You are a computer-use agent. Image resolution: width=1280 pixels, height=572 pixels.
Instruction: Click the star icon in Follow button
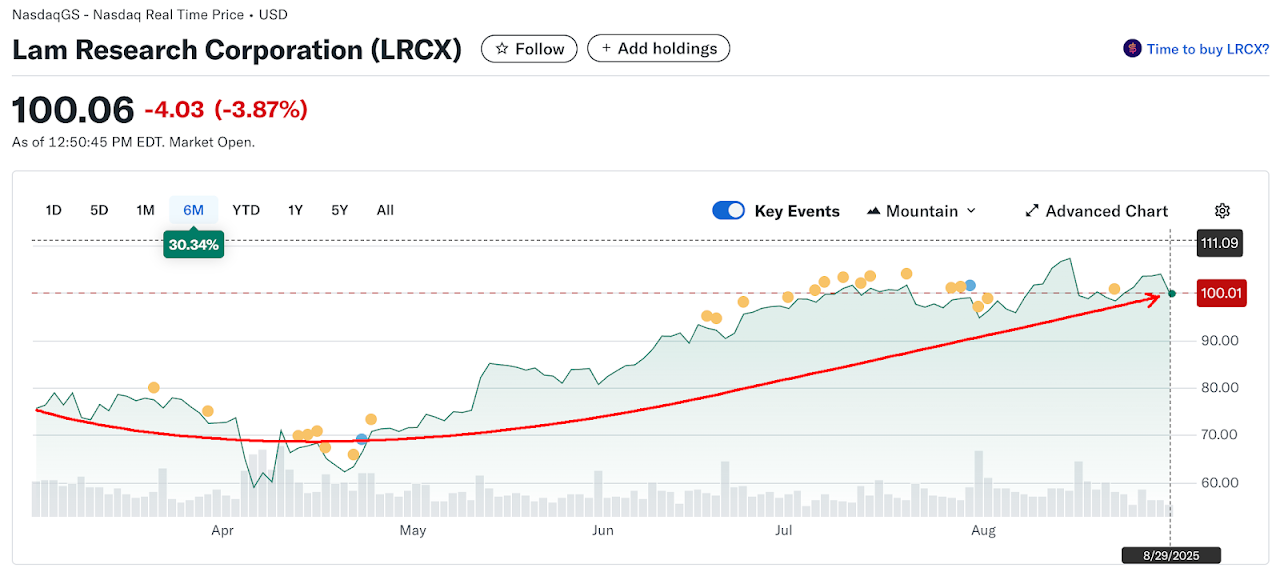[502, 48]
